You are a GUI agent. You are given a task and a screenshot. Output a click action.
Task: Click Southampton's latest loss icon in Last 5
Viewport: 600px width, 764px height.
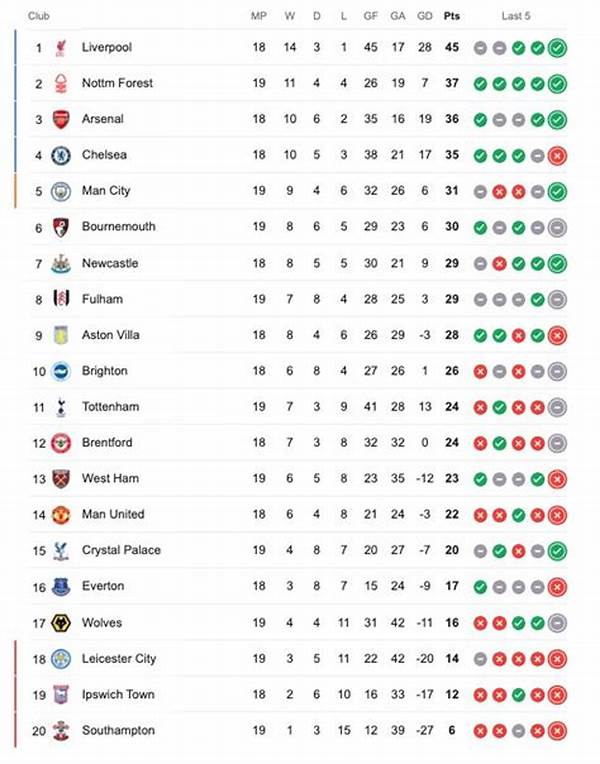pos(557,731)
